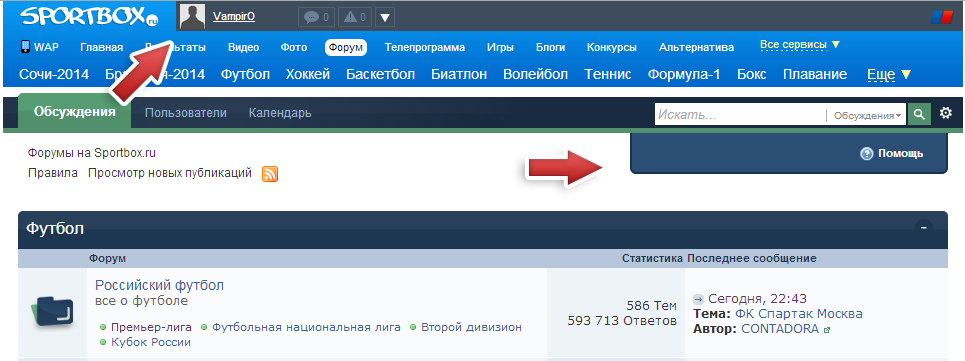Open Сочи-2014 sport category
965x361 pixels.
pyautogui.click(x=54, y=74)
